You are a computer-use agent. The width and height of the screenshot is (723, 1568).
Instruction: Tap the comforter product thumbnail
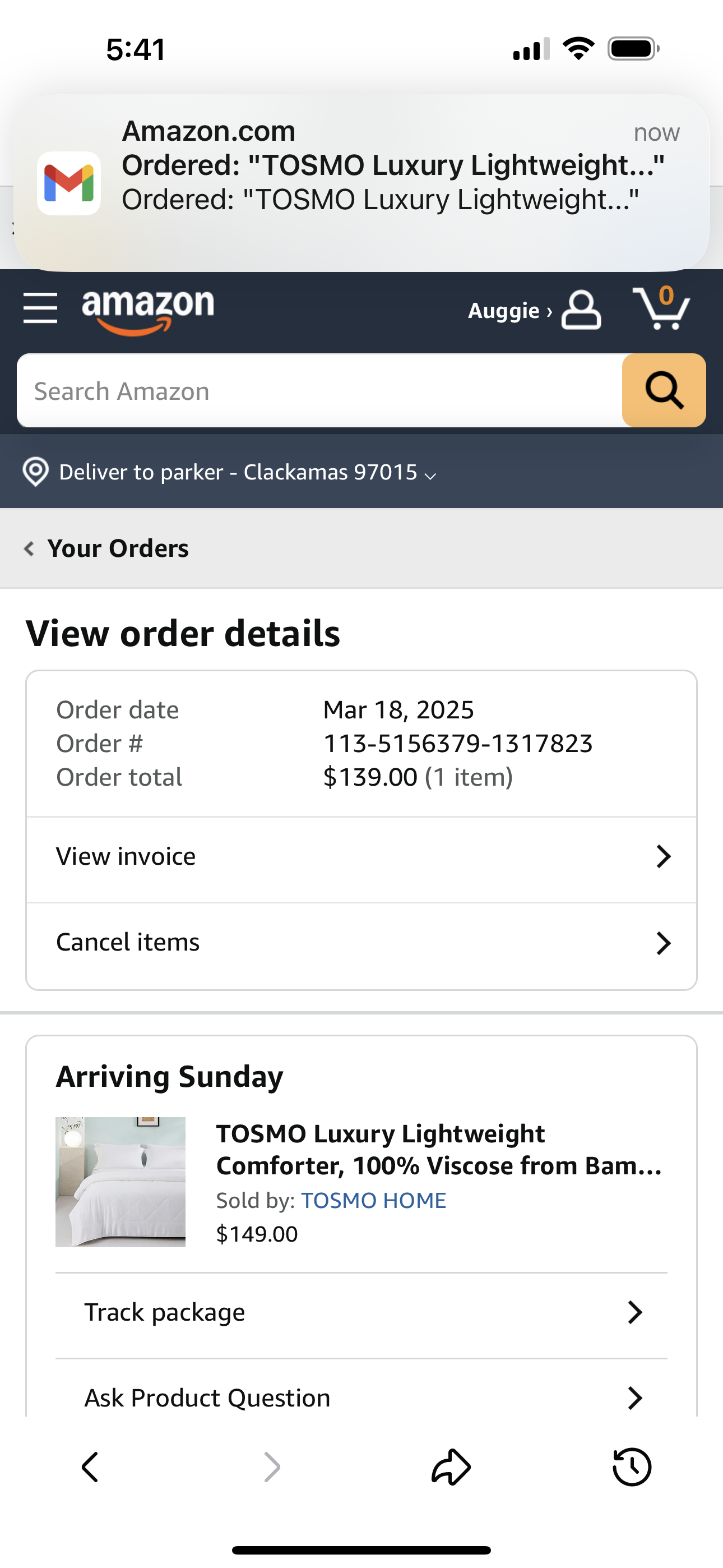pos(121,1182)
